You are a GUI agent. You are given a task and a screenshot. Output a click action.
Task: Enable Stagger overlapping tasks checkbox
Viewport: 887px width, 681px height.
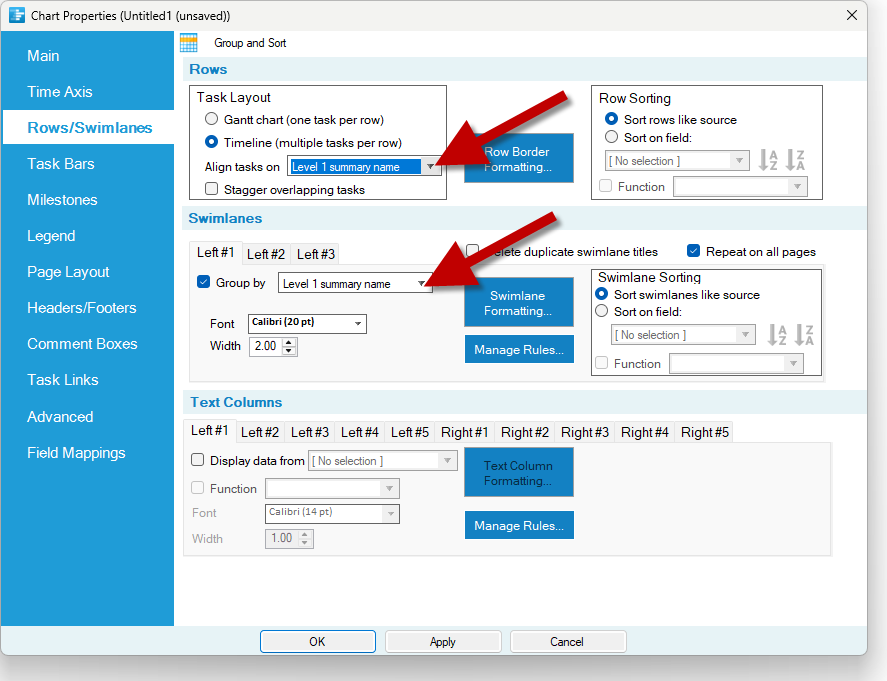click(x=212, y=189)
